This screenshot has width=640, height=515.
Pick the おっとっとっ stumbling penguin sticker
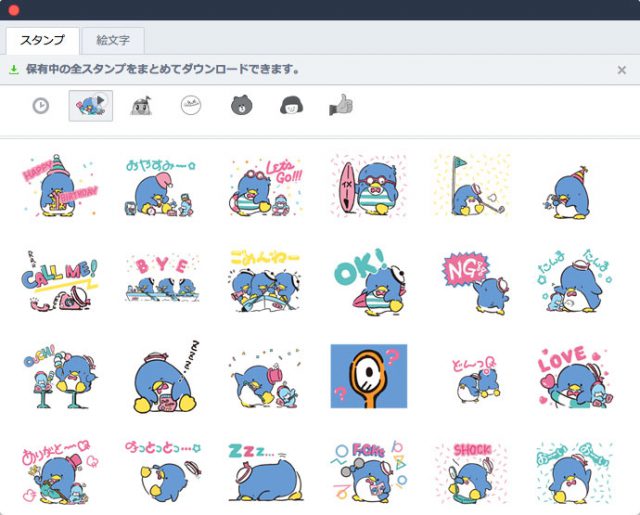[163, 472]
